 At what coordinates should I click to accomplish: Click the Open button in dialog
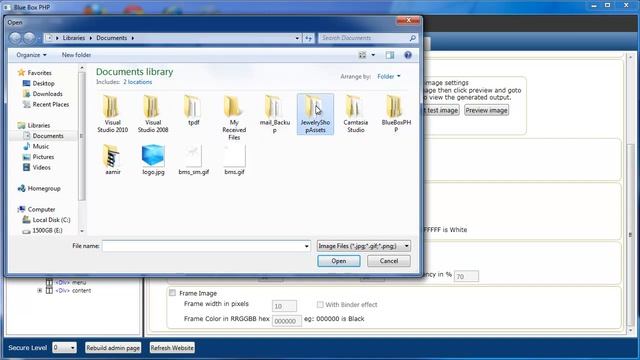tap(339, 261)
